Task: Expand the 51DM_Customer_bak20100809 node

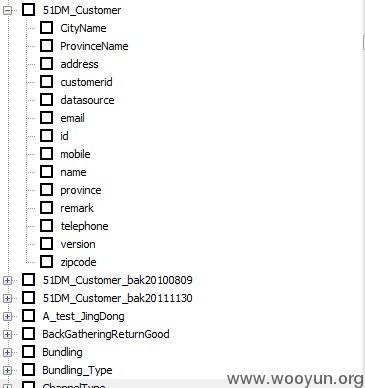Action: pos(7,280)
